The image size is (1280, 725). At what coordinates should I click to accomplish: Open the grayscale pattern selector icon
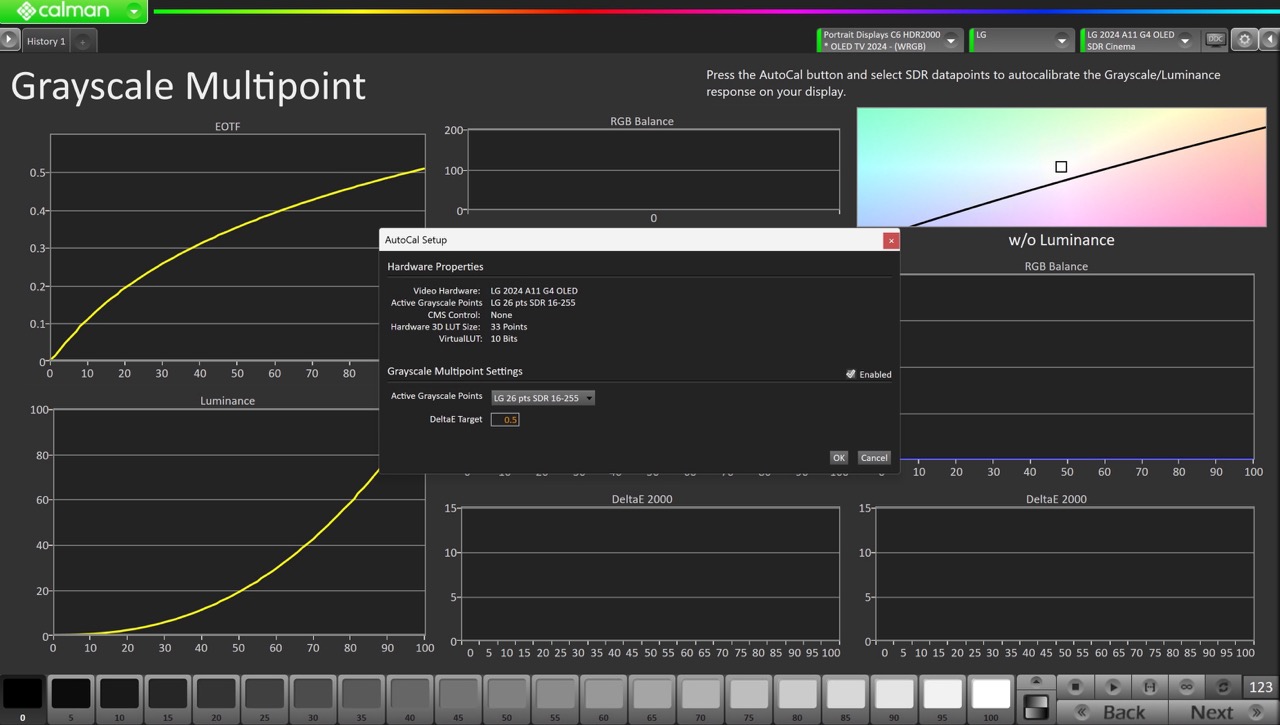pos(1037,708)
